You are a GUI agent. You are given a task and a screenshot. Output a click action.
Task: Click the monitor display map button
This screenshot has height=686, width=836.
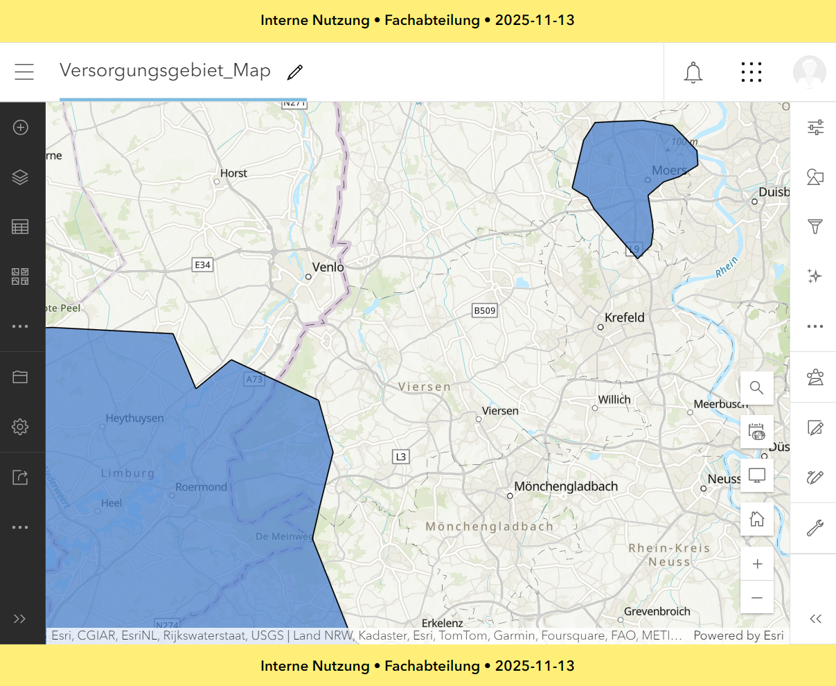[757, 475]
